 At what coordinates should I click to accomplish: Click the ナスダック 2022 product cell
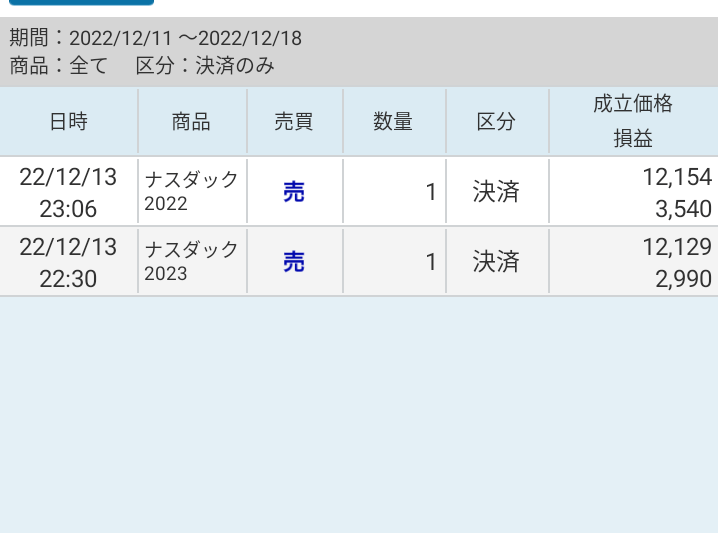191,191
